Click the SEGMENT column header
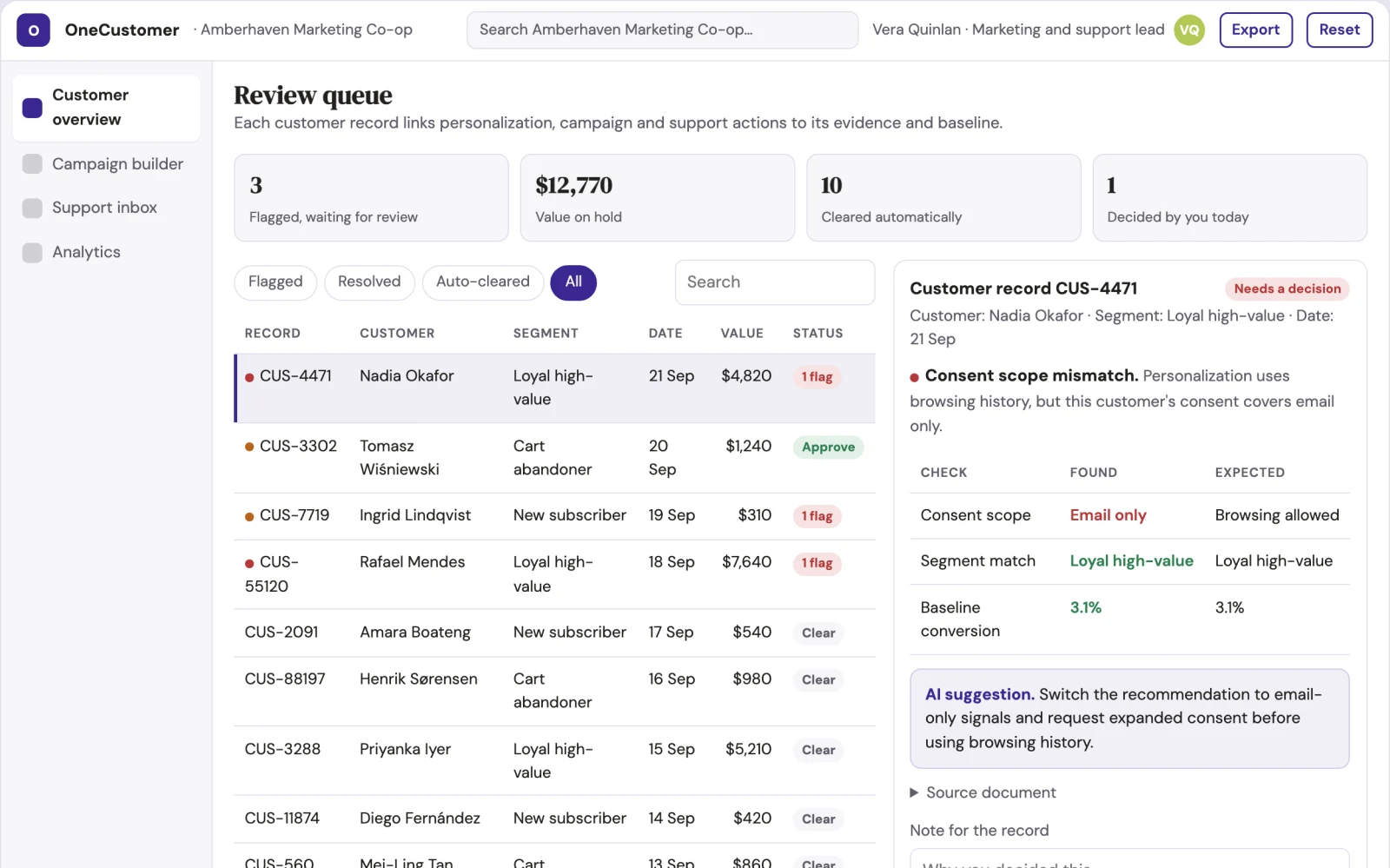 tap(546, 334)
